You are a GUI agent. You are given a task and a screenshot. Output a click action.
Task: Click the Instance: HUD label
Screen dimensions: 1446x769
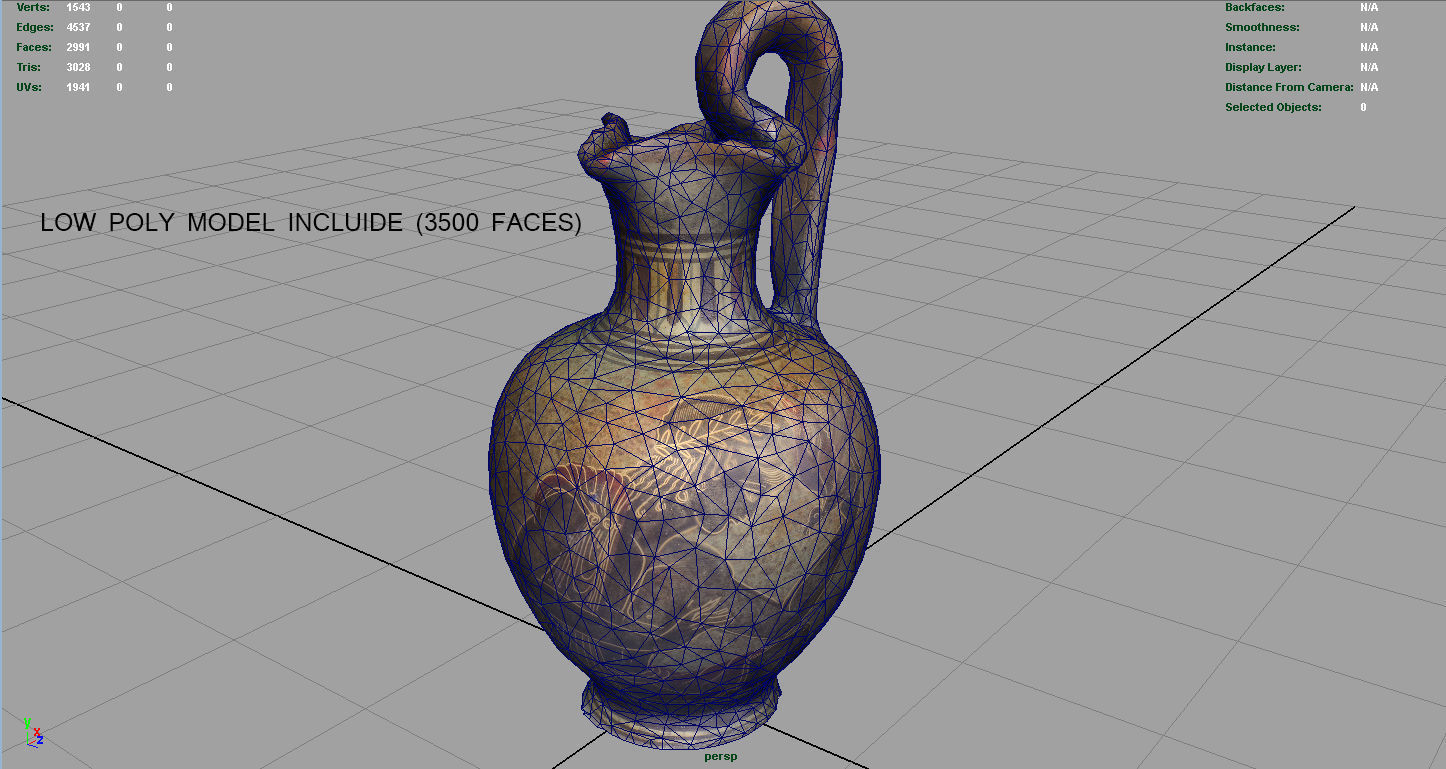pos(1250,47)
